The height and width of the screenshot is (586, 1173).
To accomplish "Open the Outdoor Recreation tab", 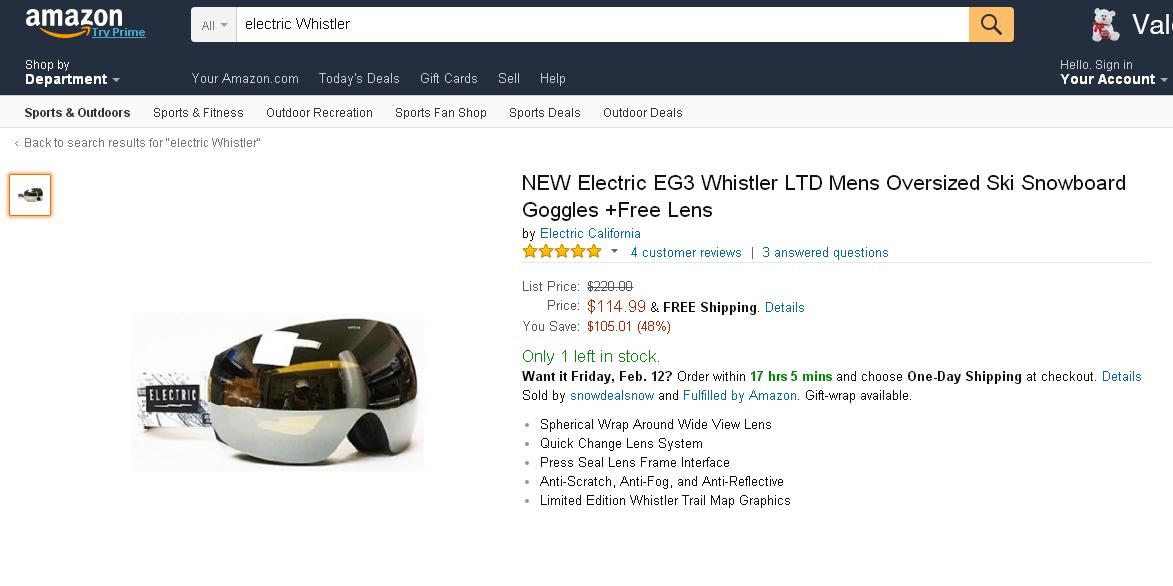I will click(319, 113).
